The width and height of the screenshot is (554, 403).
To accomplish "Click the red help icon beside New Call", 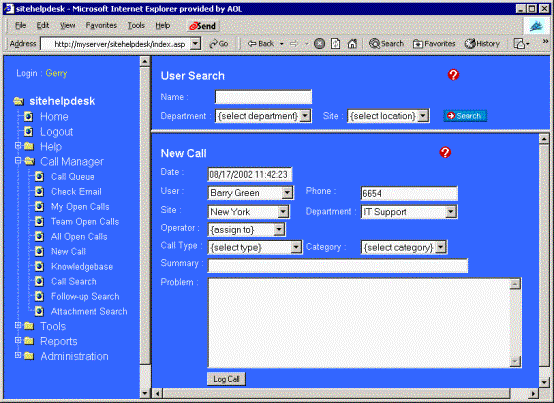I will (445, 152).
